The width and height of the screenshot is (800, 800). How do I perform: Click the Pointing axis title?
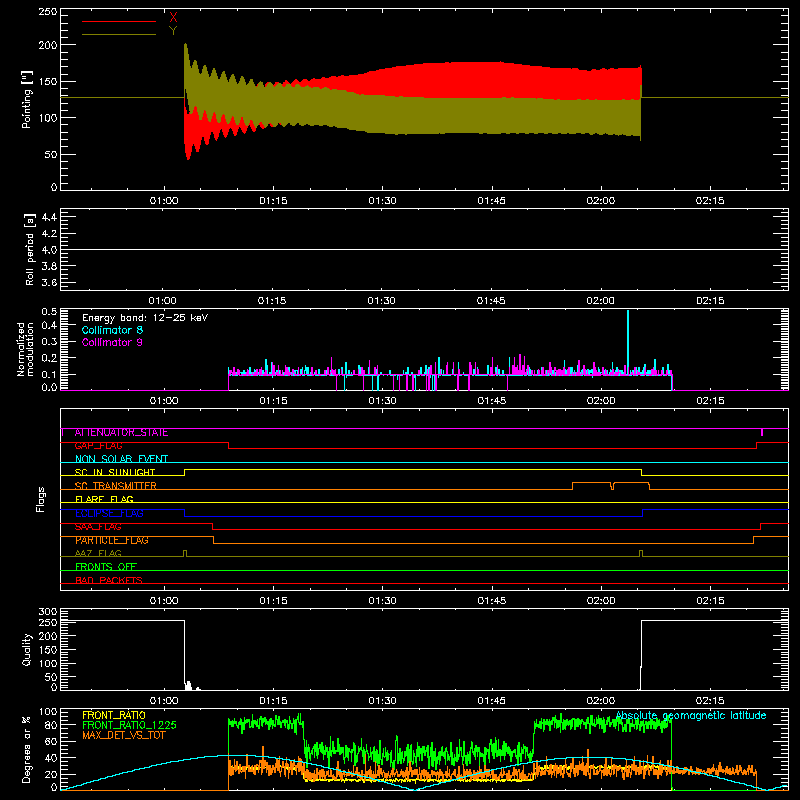point(27,100)
